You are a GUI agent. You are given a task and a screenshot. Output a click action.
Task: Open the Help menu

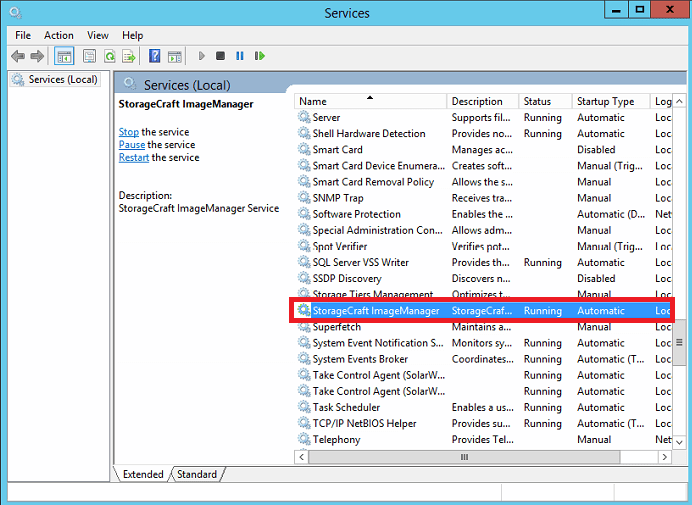[132, 35]
